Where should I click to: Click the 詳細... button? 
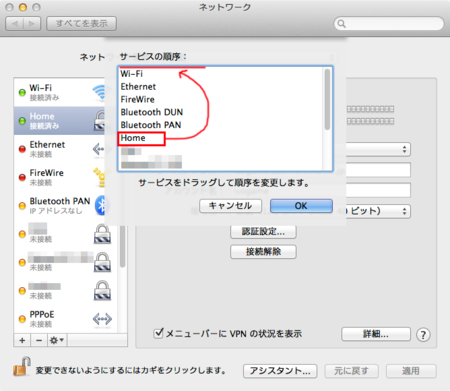[376, 334]
